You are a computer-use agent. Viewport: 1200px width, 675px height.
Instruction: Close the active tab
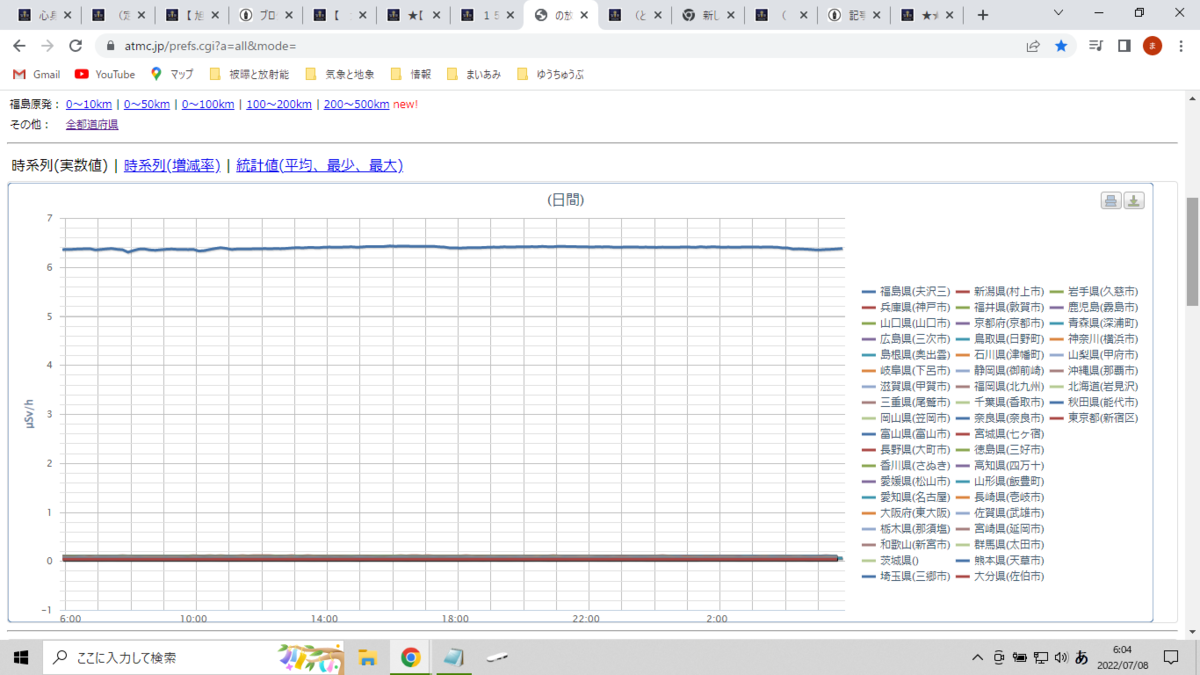[583, 15]
